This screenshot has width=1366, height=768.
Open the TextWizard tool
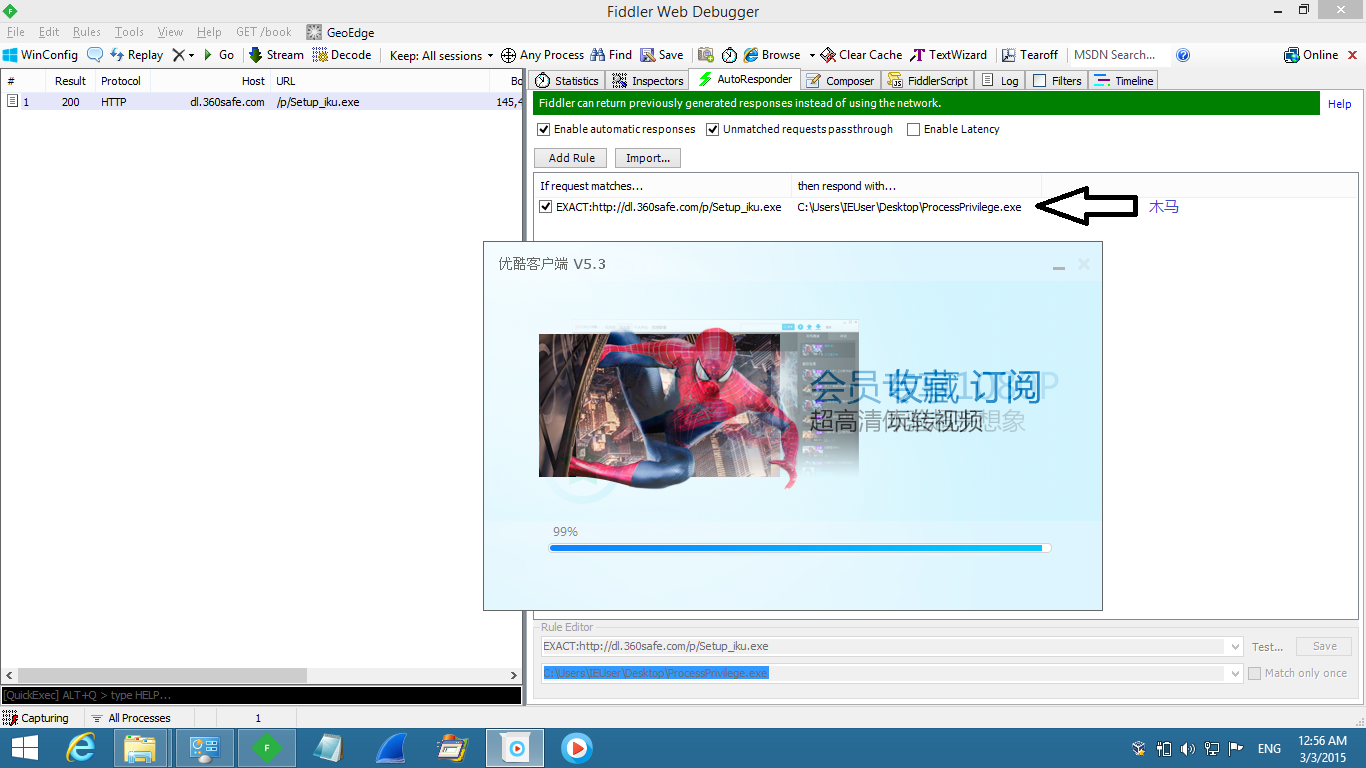click(x=949, y=55)
